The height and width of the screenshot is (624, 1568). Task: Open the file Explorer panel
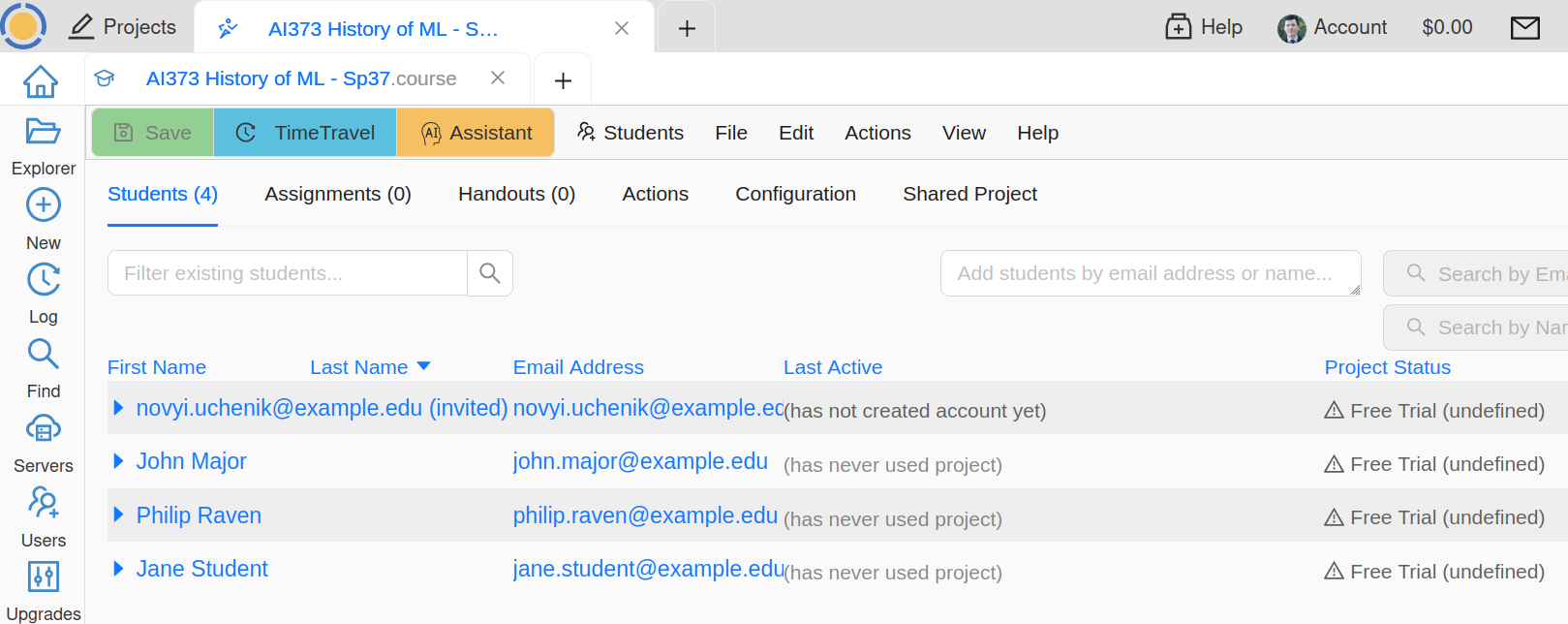click(x=43, y=144)
